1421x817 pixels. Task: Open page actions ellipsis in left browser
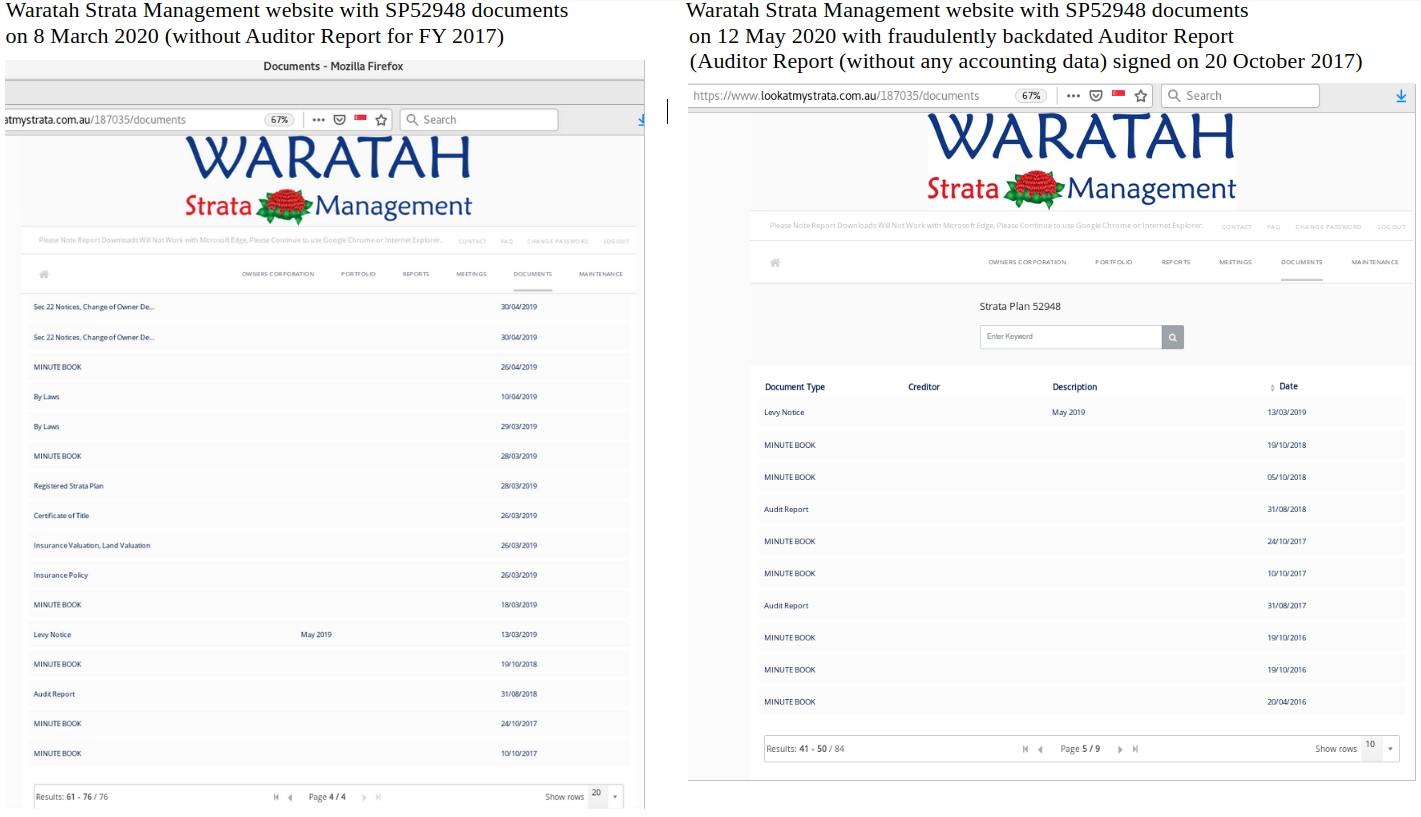pyautogui.click(x=318, y=119)
